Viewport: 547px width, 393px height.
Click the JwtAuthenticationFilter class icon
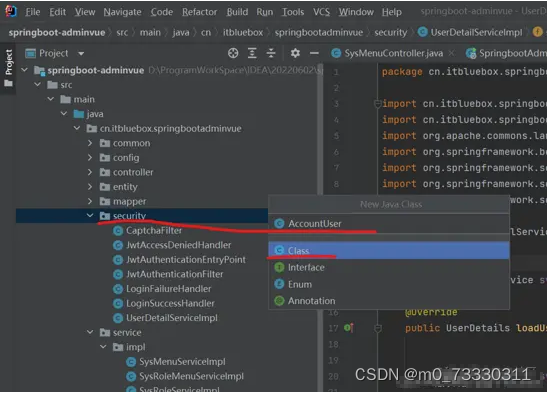point(118,274)
